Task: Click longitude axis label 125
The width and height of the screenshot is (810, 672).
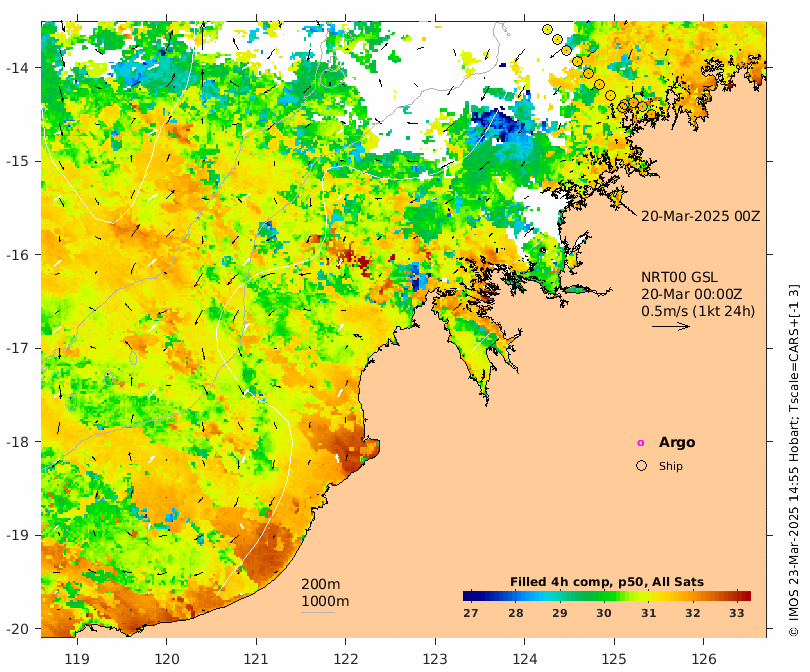Action: (x=614, y=659)
